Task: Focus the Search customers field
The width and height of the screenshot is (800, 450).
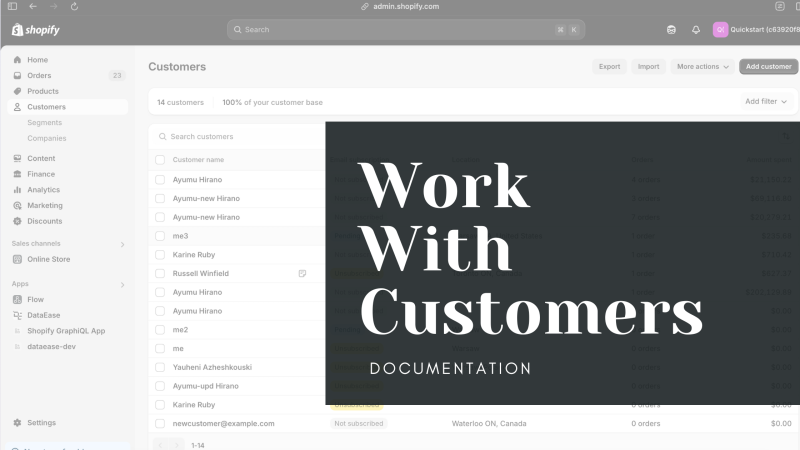Action: (240, 137)
